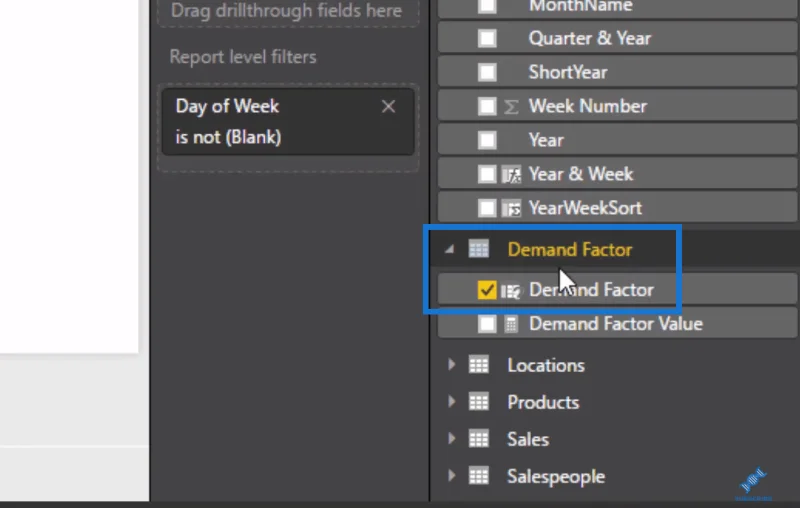Click calculated column icon beside YearWeekSort
This screenshot has height=508, width=800.
point(511,208)
